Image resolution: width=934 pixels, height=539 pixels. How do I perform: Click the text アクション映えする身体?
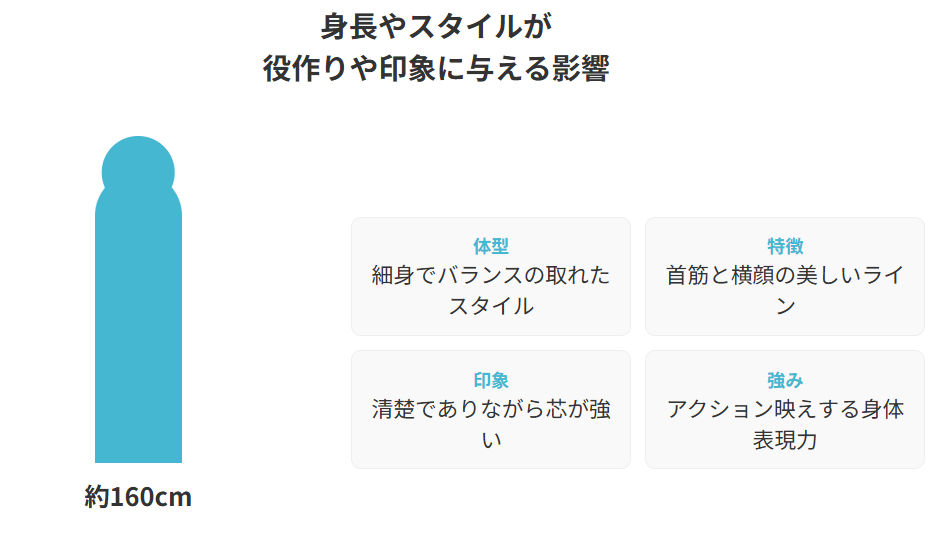[x=785, y=409]
